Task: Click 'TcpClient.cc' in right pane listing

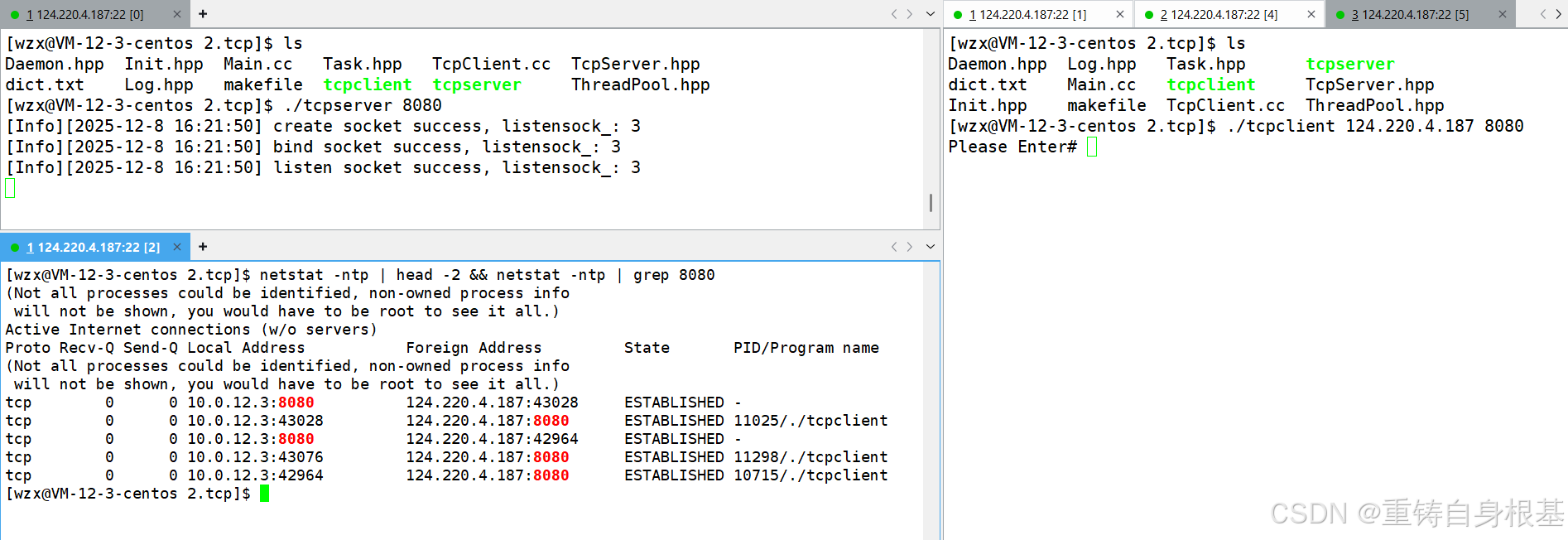Action: pos(1226,105)
